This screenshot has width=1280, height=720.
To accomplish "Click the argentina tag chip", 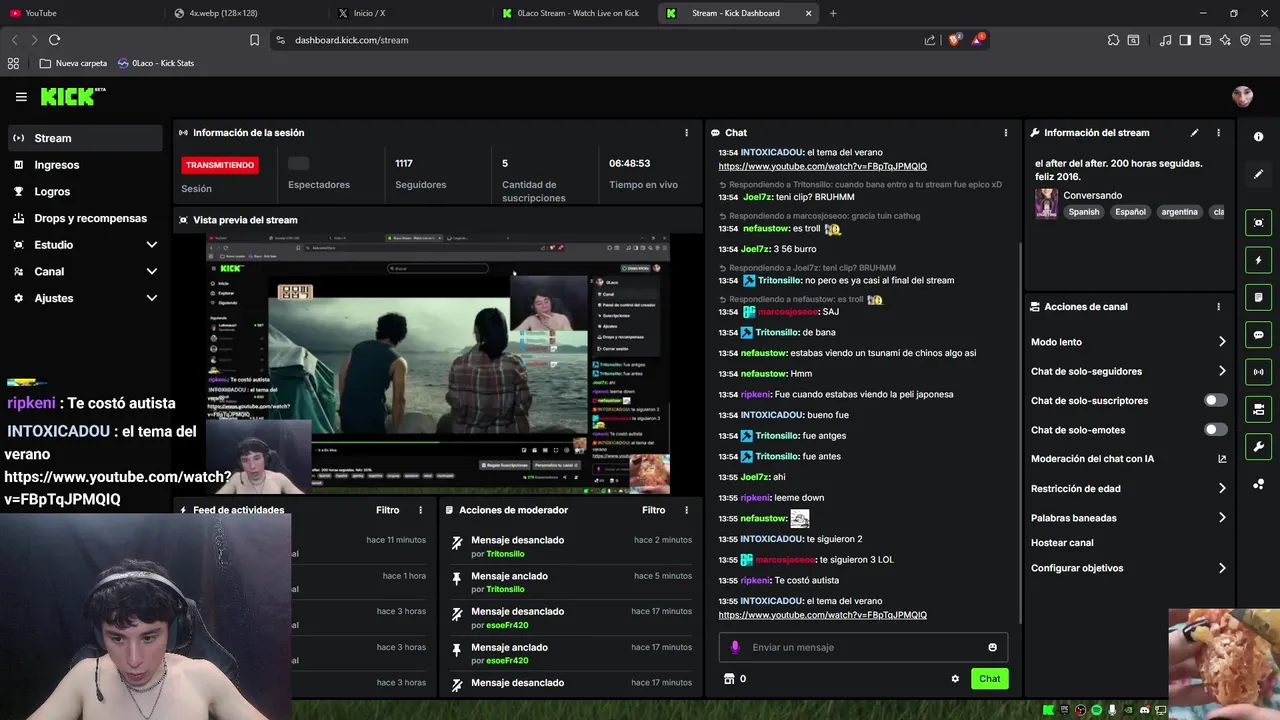I will click(1180, 212).
